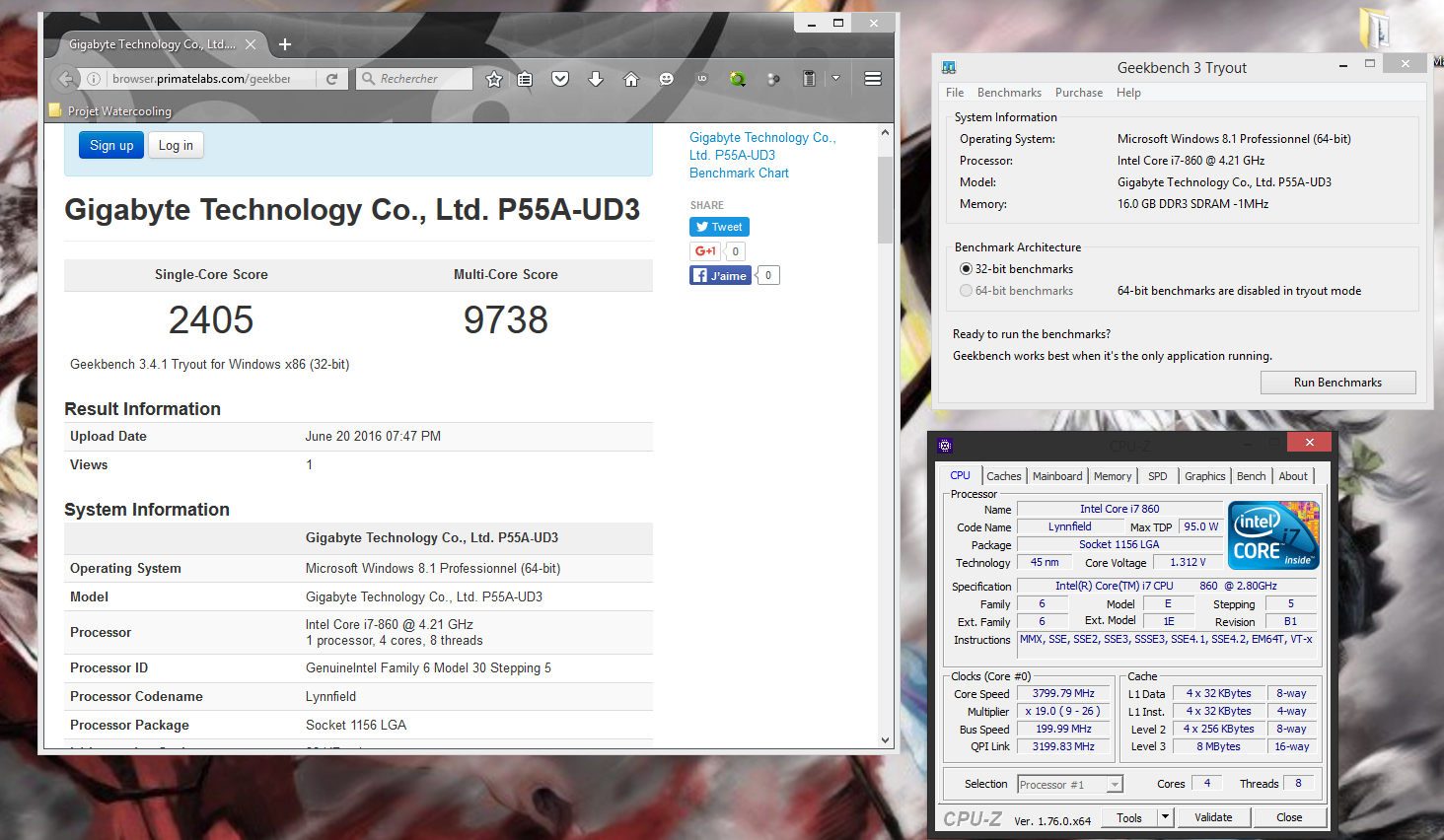The height and width of the screenshot is (840, 1444).
Task: Reload the current Firefox page
Action: [x=332, y=79]
